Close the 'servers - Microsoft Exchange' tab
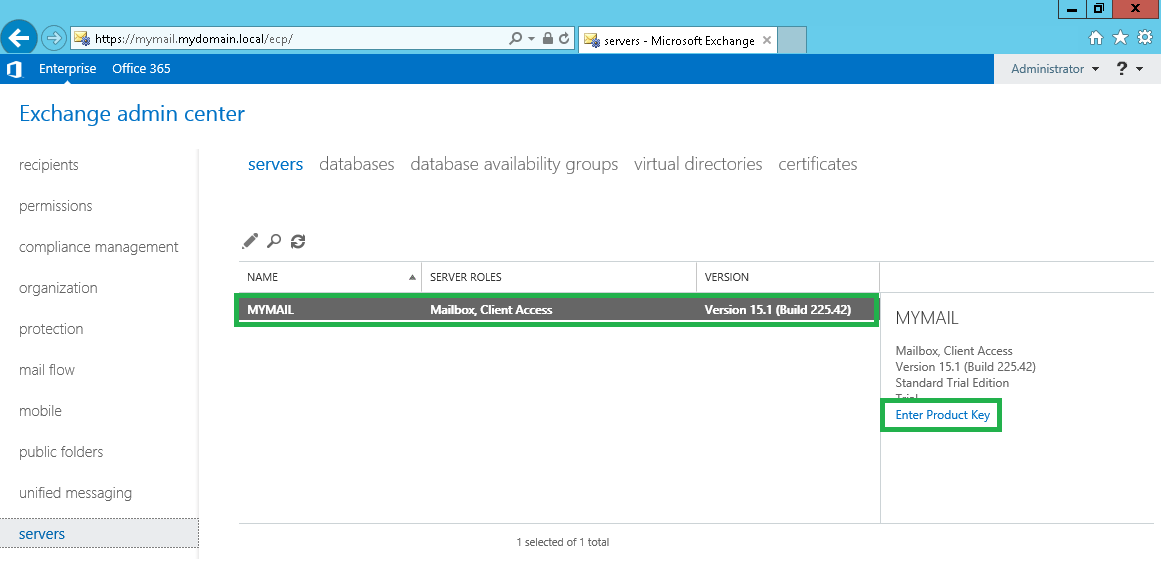 coord(767,41)
